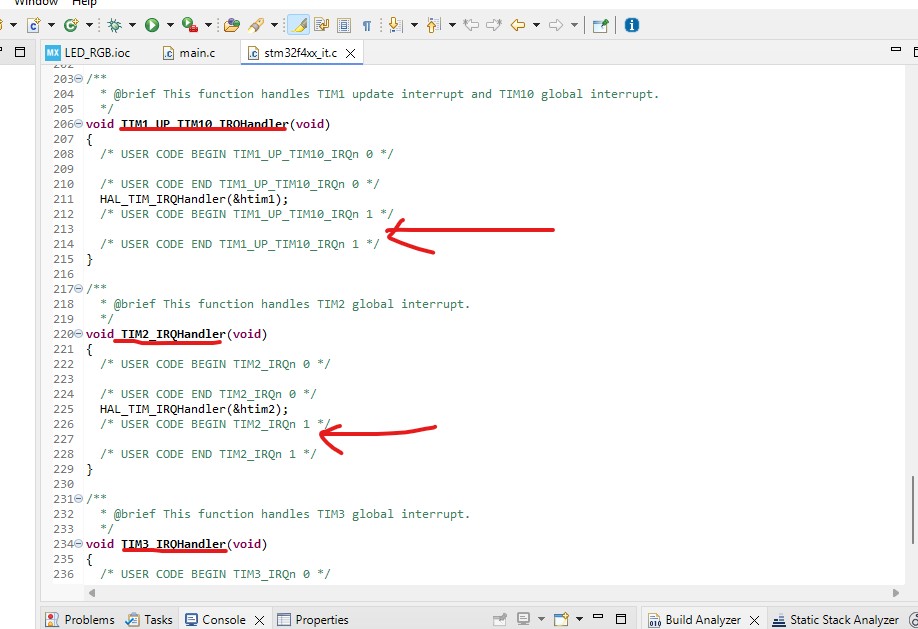Open display selected console dropdown
The width and height of the screenshot is (918, 629).
click(x=541, y=619)
